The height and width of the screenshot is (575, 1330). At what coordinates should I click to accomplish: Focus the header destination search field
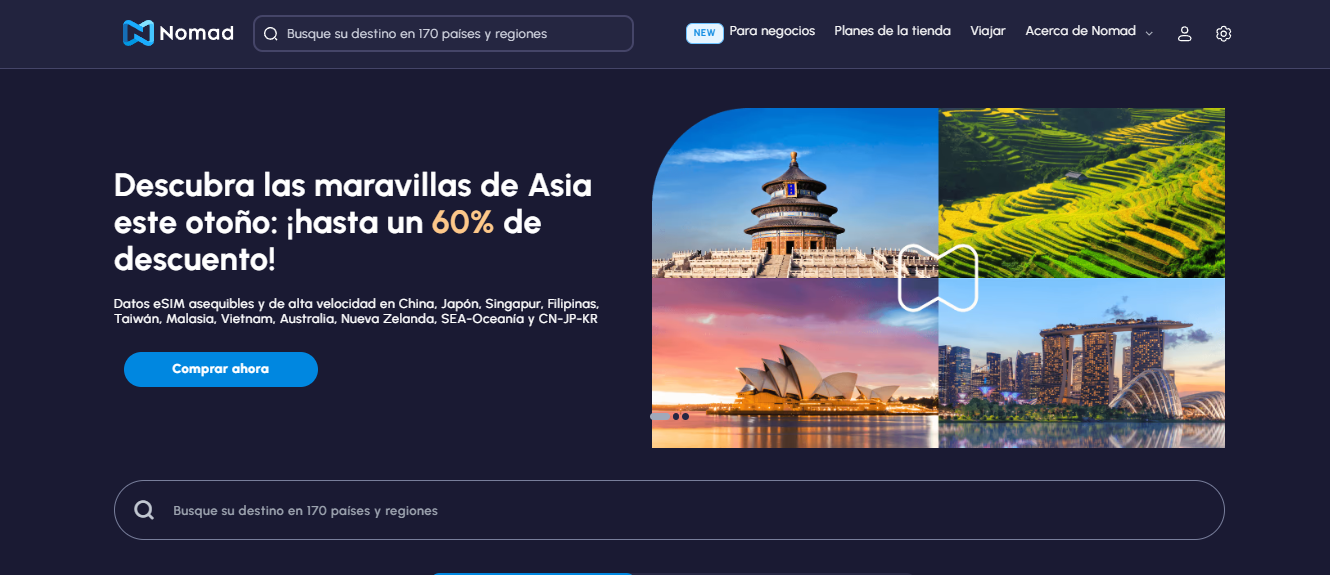point(450,34)
